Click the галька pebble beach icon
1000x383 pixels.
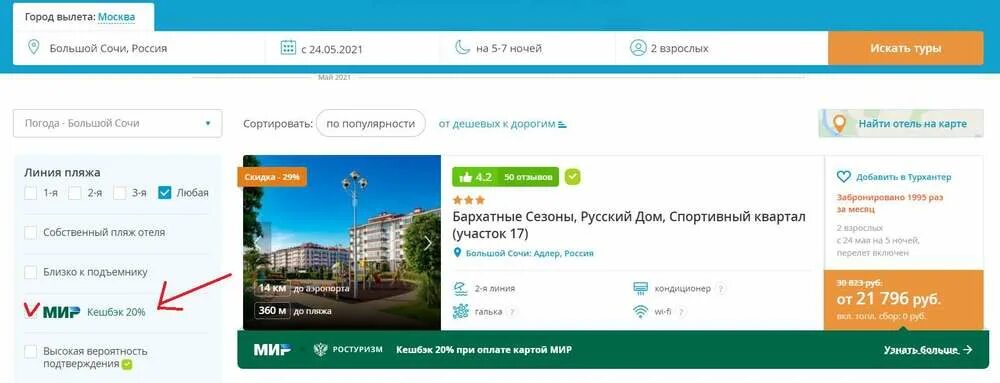tap(460, 312)
